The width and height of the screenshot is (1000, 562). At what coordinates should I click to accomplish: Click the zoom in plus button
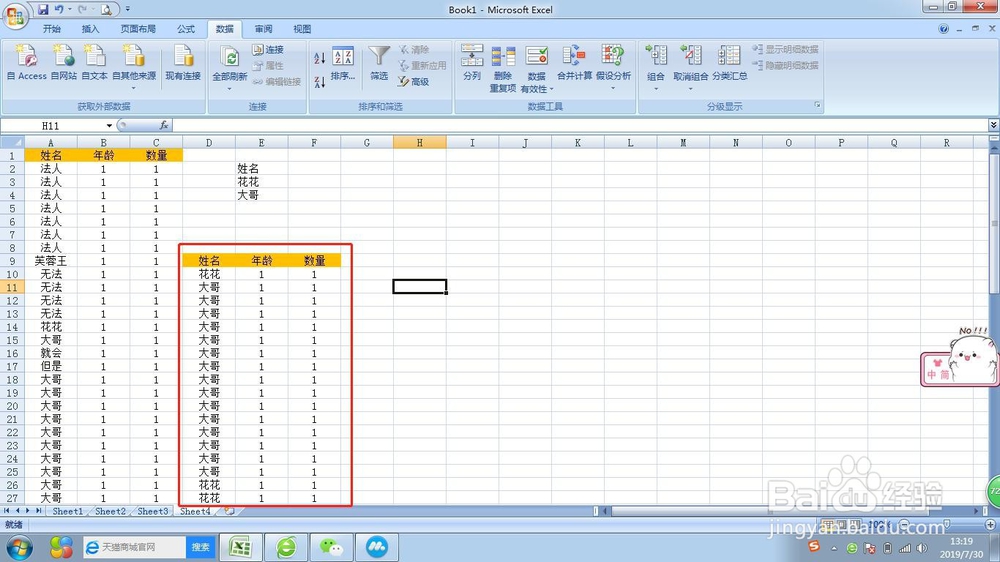(x=990, y=524)
